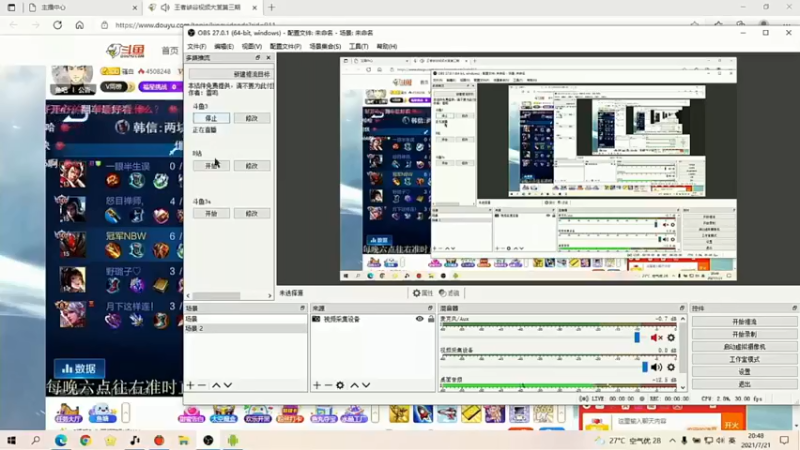Float the Scenes dock panel
Viewport: 800px width, 450px height.
click(x=303, y=308)
